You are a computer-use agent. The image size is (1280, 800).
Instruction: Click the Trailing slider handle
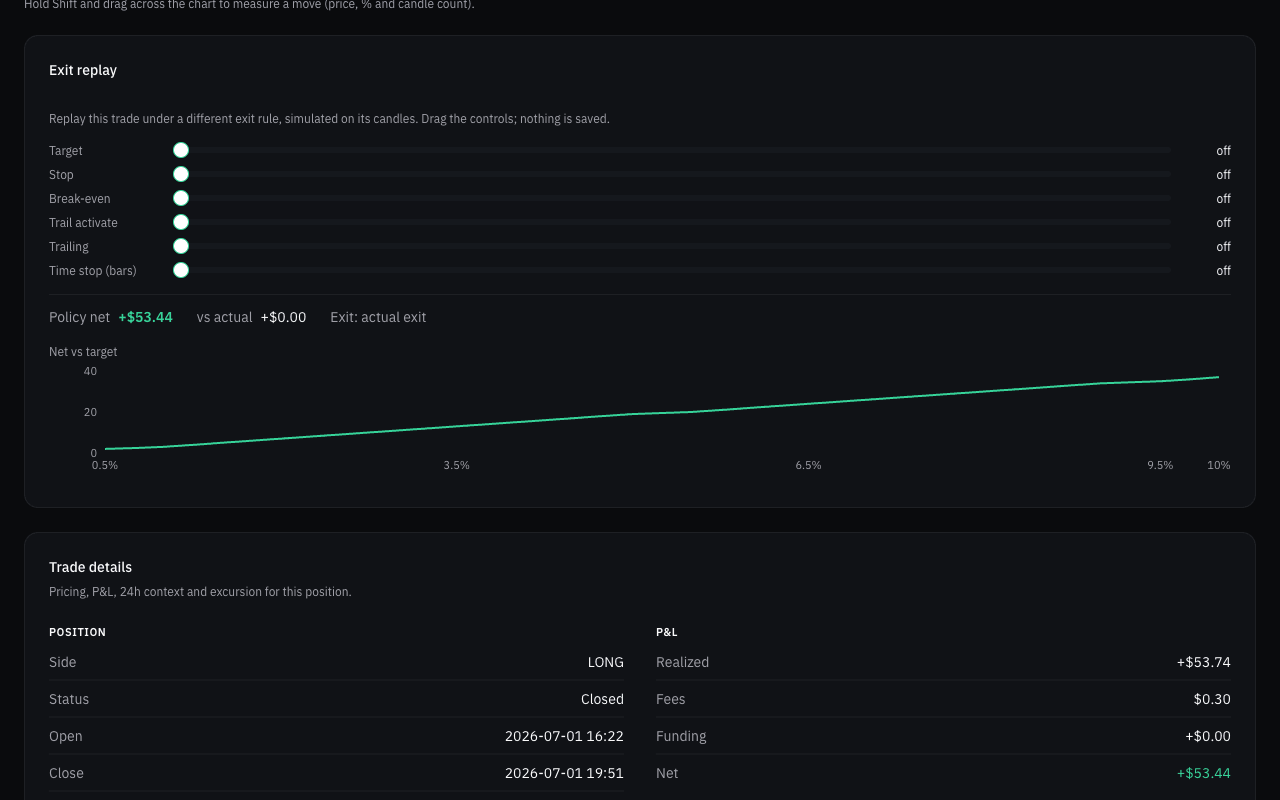181,246
